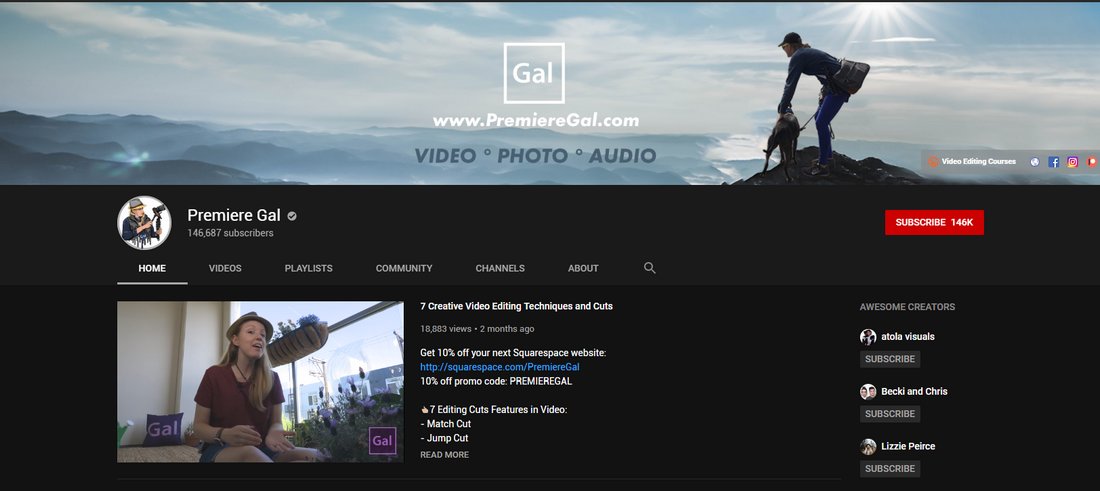Screen dimensions: 1100x491
Task: Open Becki and Chris channel avatar
Action: click(x=868, y=391)
